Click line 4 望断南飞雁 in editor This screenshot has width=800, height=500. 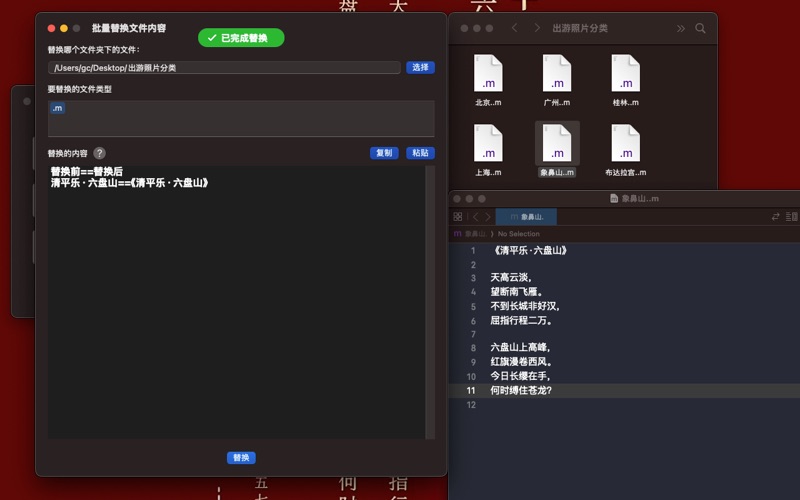pyautogui.click(x=516, y=292)
